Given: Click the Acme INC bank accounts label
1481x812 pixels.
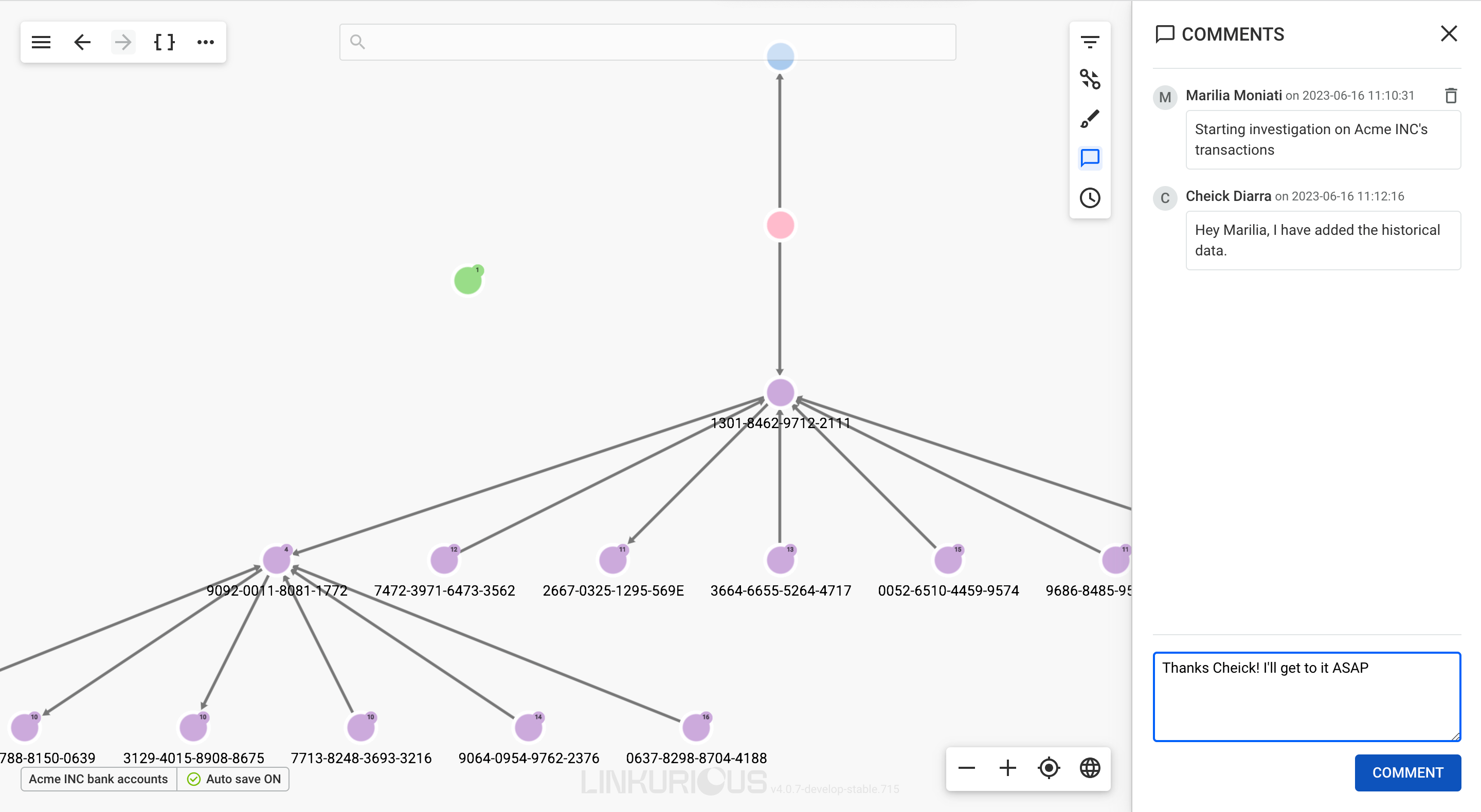Looking at the screenshot, I should point(98,779).
